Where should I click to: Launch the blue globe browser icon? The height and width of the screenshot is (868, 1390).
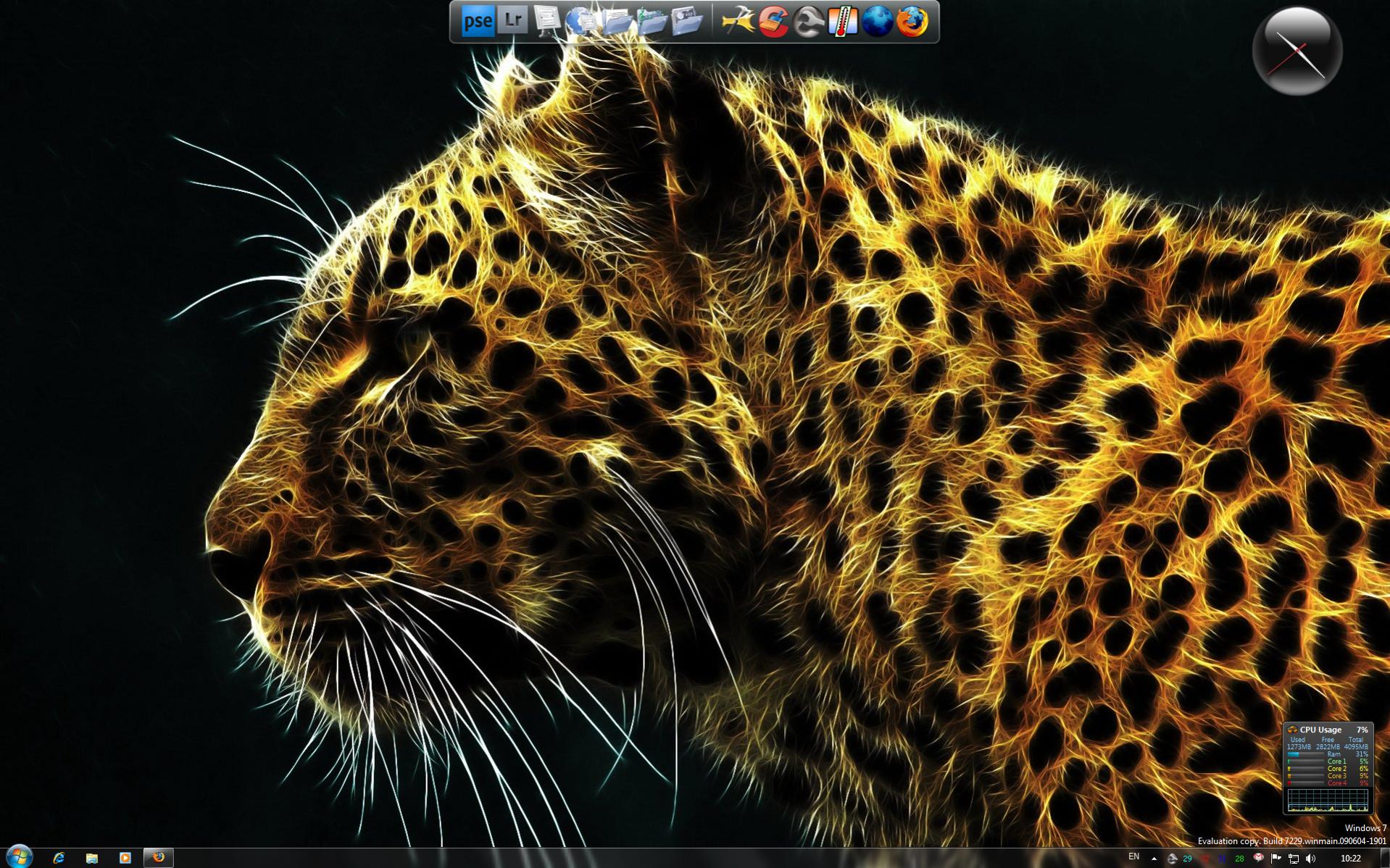click(878, 21)
